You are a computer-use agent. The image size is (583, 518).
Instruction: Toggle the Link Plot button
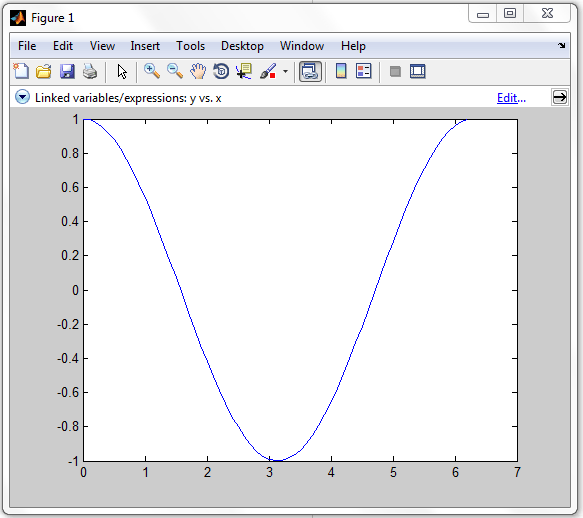coord(310,71)
